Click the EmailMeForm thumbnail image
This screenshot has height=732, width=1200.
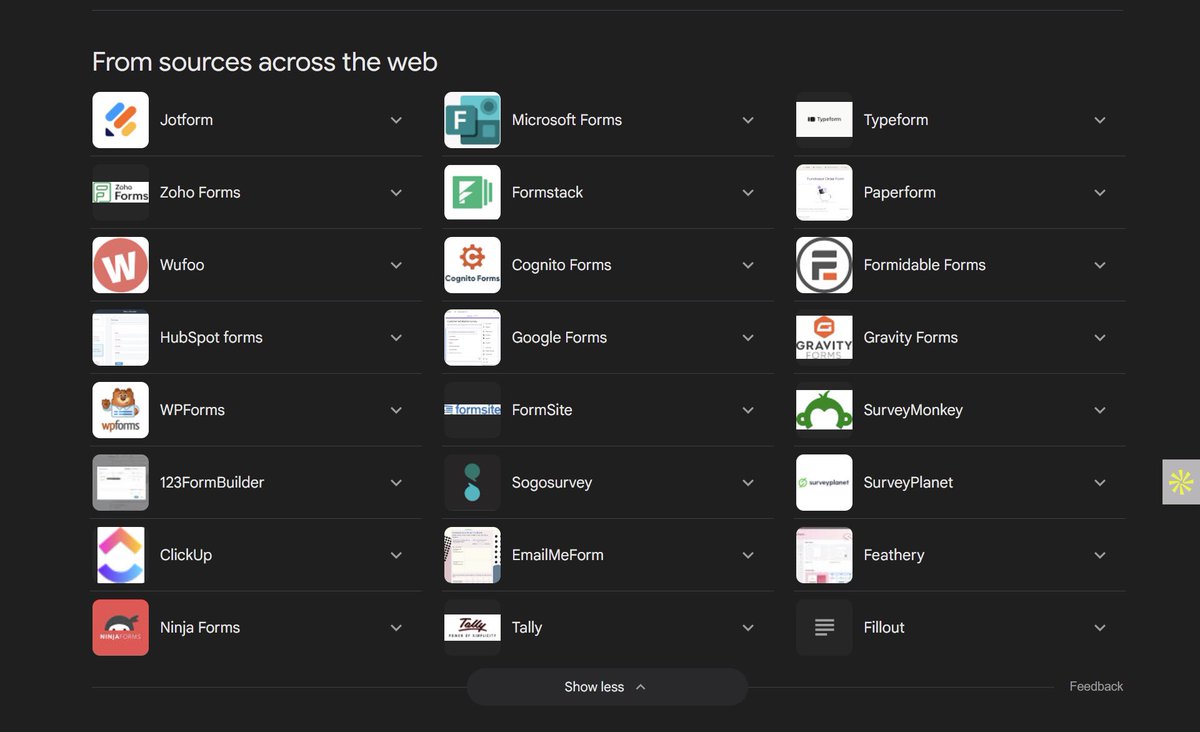472,555
